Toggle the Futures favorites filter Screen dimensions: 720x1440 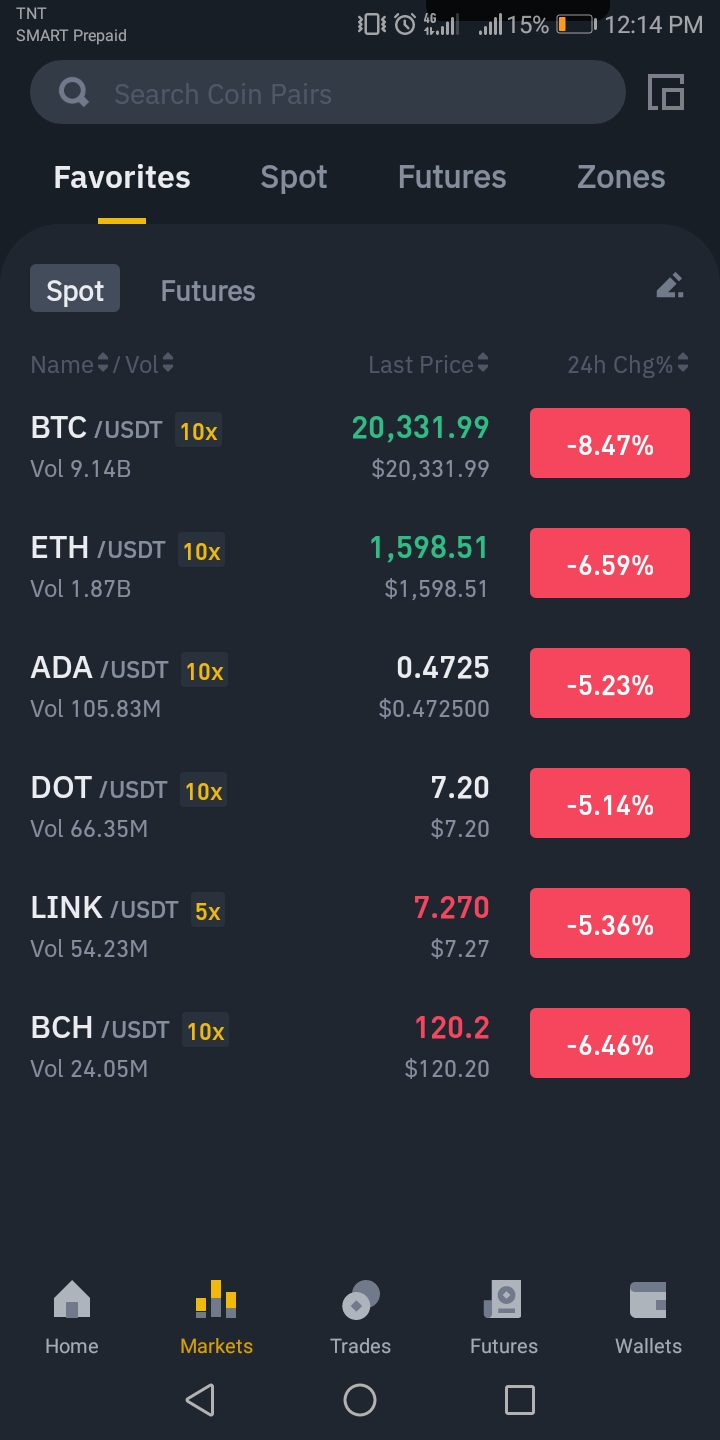pos(208,291)
